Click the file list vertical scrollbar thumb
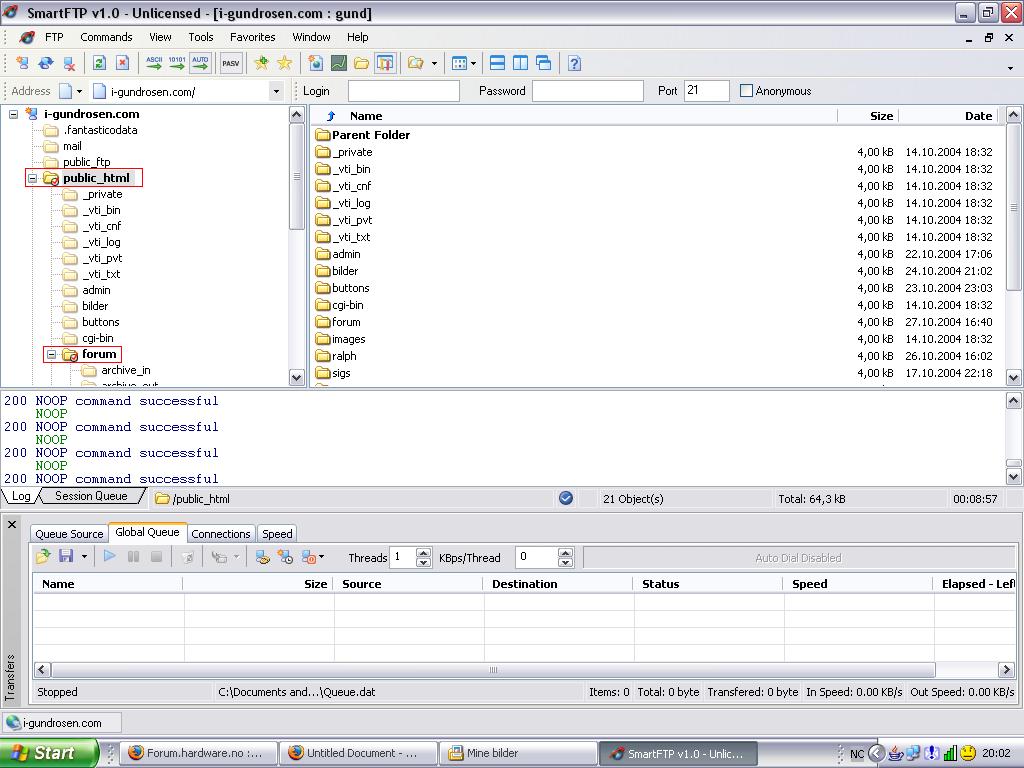Viewport: 1024px width, 768px height. tap(1014, 206)
